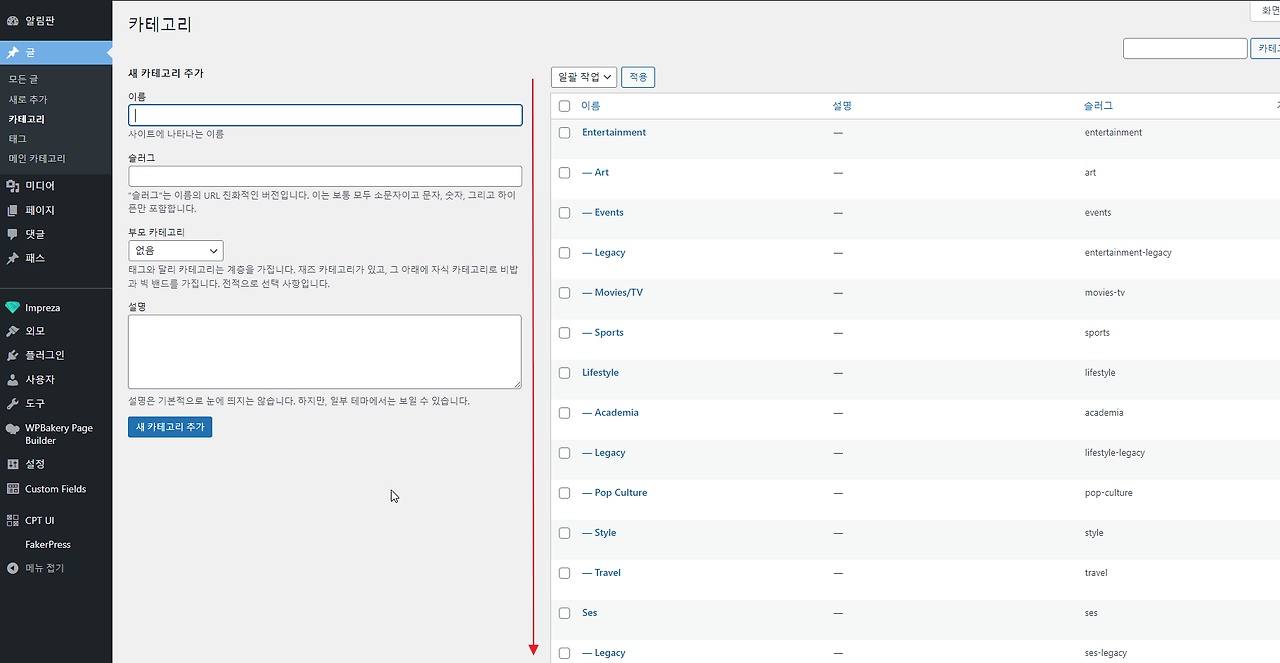
Task: Check the Lifestyle category checkbox
Action: (564, 372)
